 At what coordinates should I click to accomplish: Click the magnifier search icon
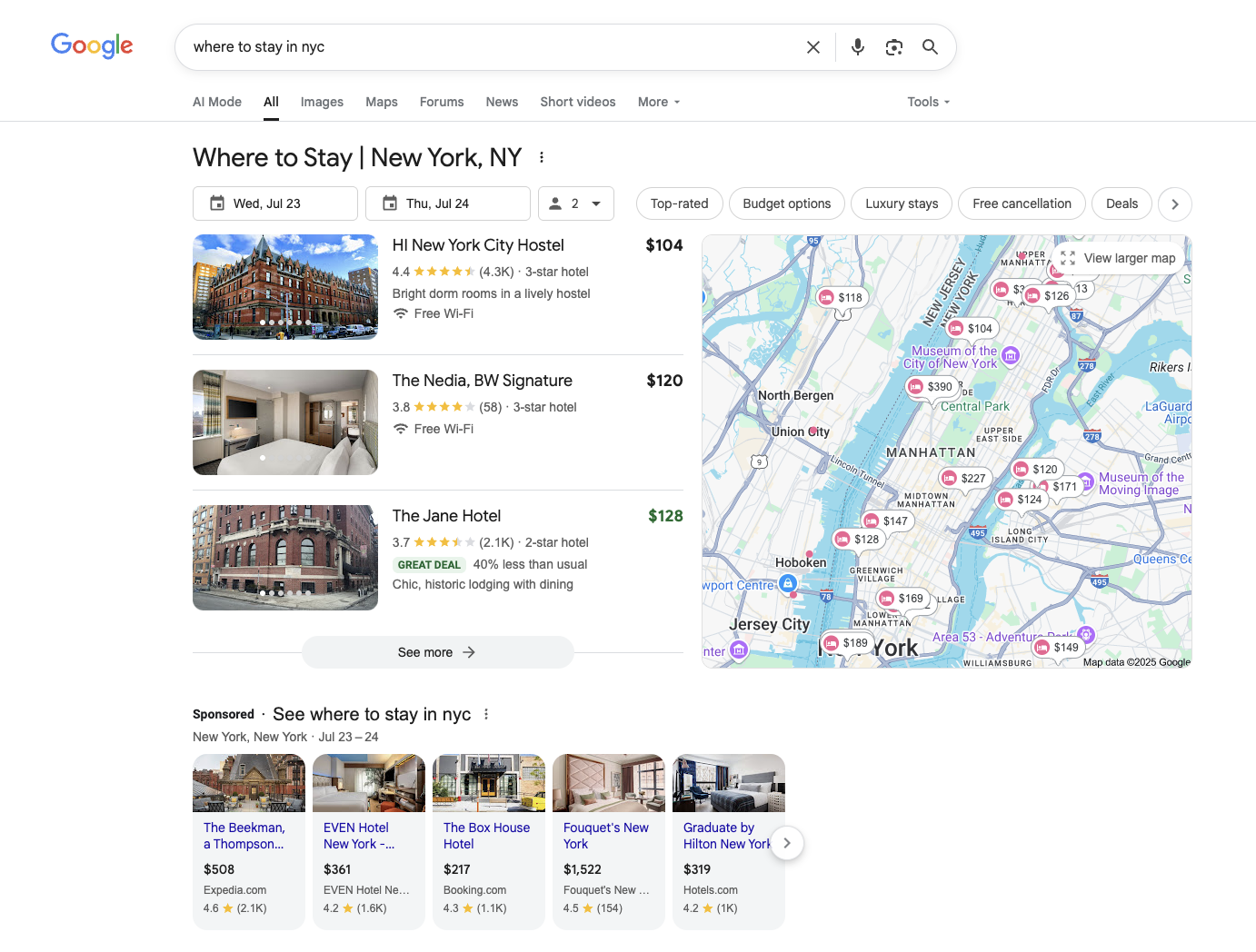coord(930,47)
